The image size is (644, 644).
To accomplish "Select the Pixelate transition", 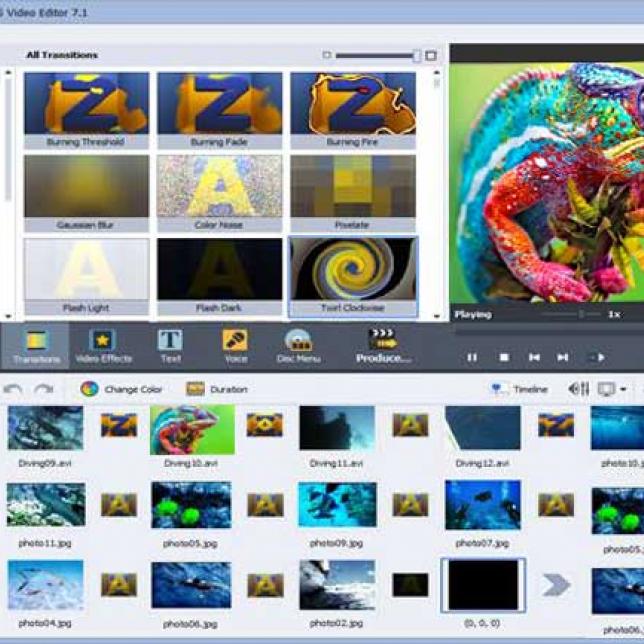I will [x=353, y=193].
